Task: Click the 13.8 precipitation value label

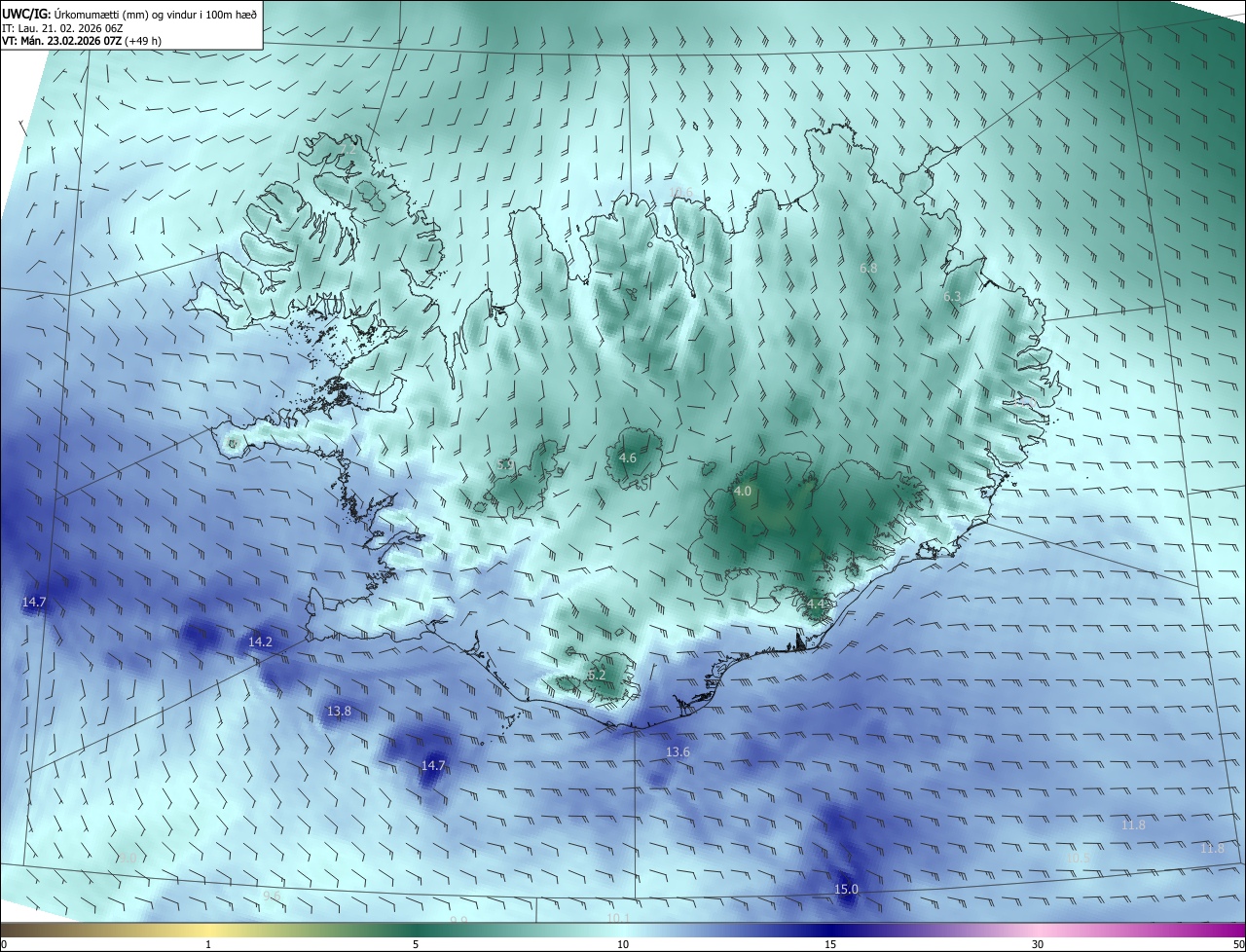Action: point(339,713)
